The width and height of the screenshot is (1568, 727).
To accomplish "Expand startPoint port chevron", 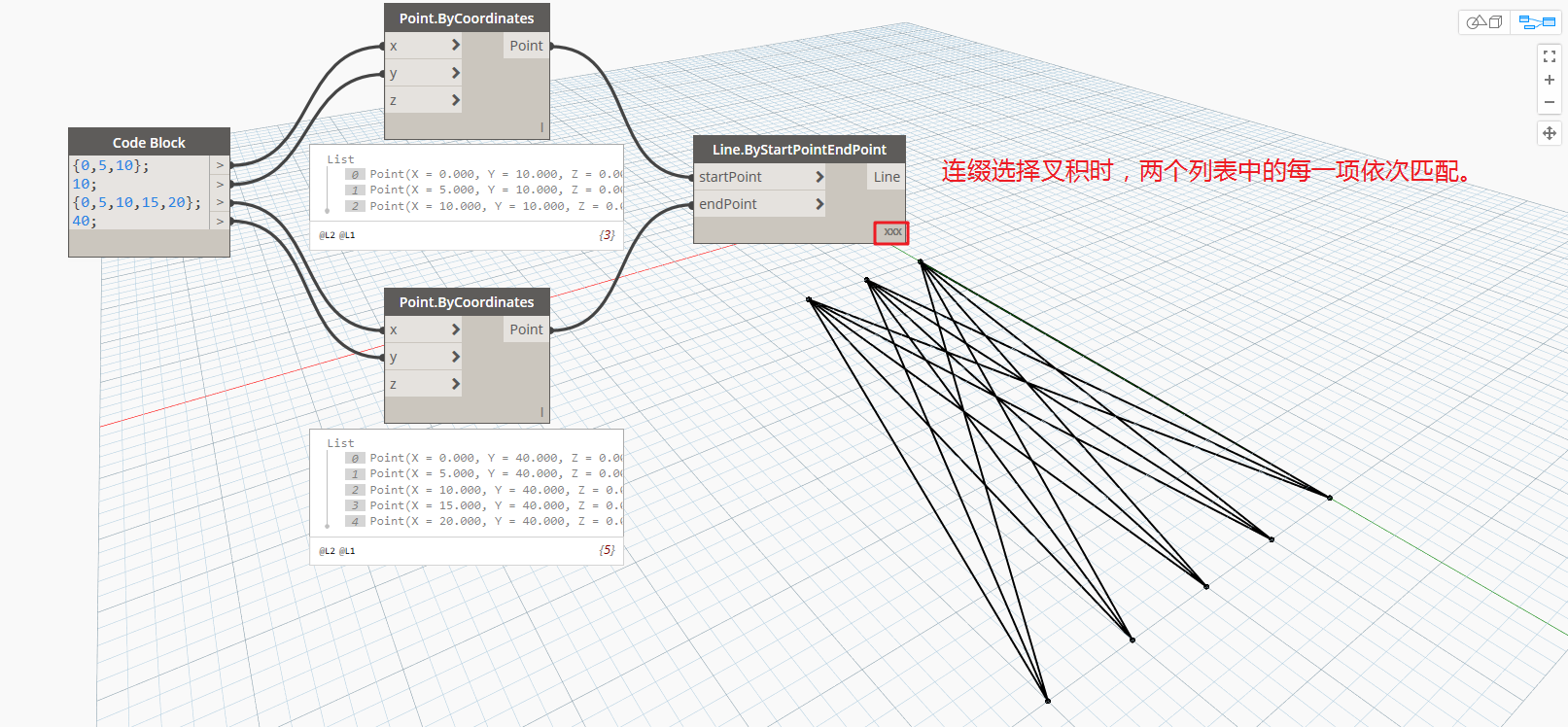I will pyautogui.click(x=819, y=177).
